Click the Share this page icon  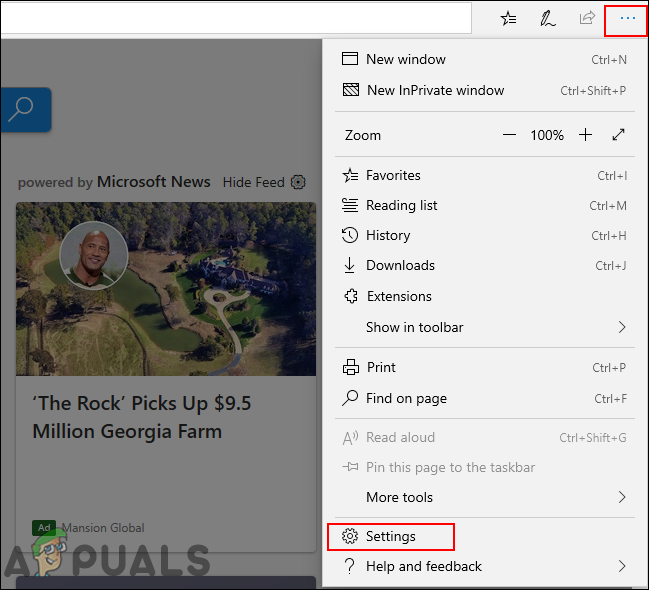[587, 18]
